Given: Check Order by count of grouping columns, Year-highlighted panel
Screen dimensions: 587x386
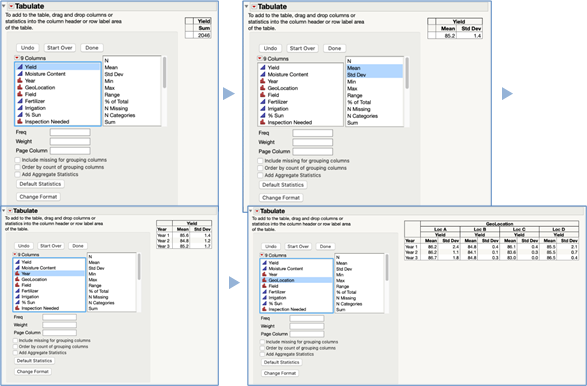Looking at the screenshot, I should coord(15,347).
